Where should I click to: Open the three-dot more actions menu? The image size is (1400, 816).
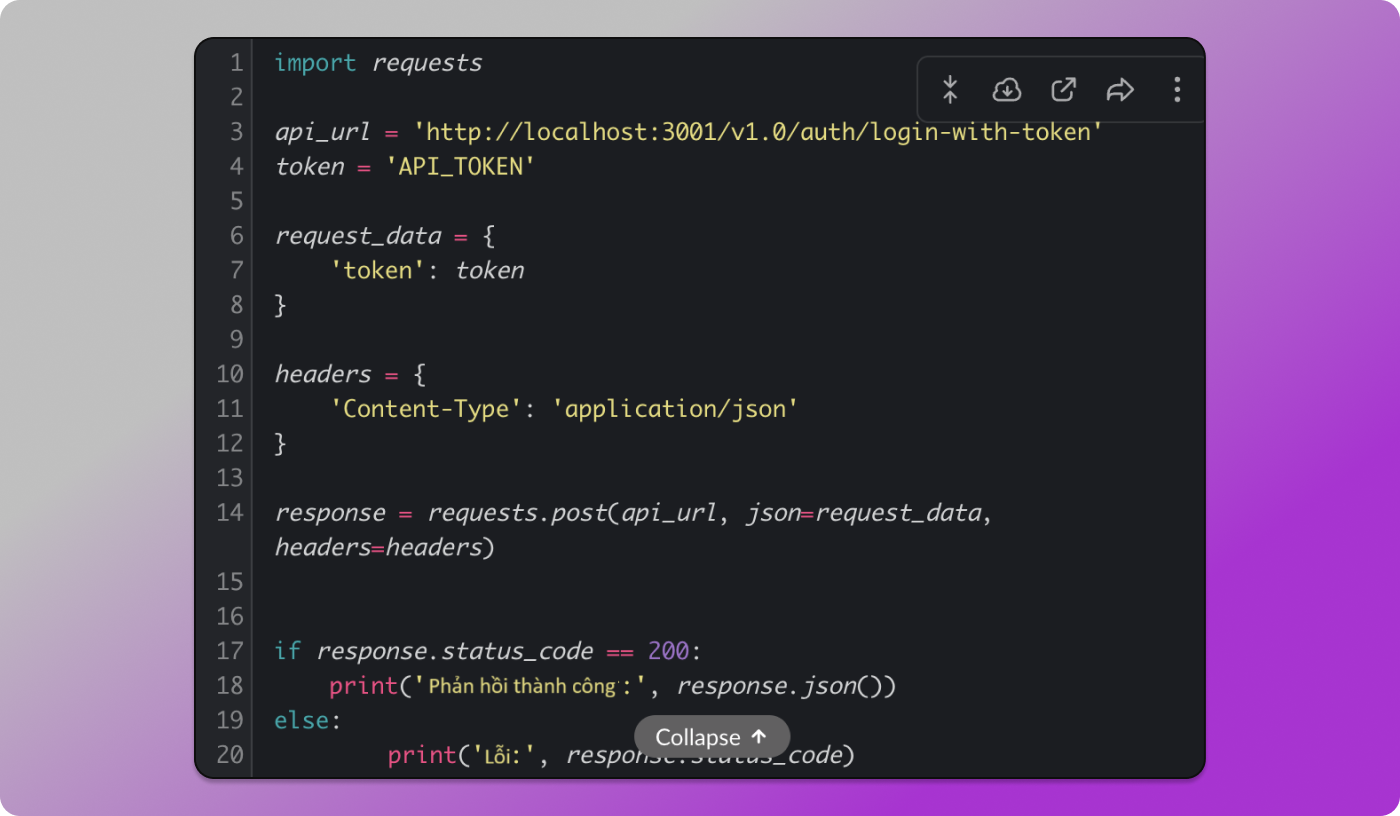1177,90
